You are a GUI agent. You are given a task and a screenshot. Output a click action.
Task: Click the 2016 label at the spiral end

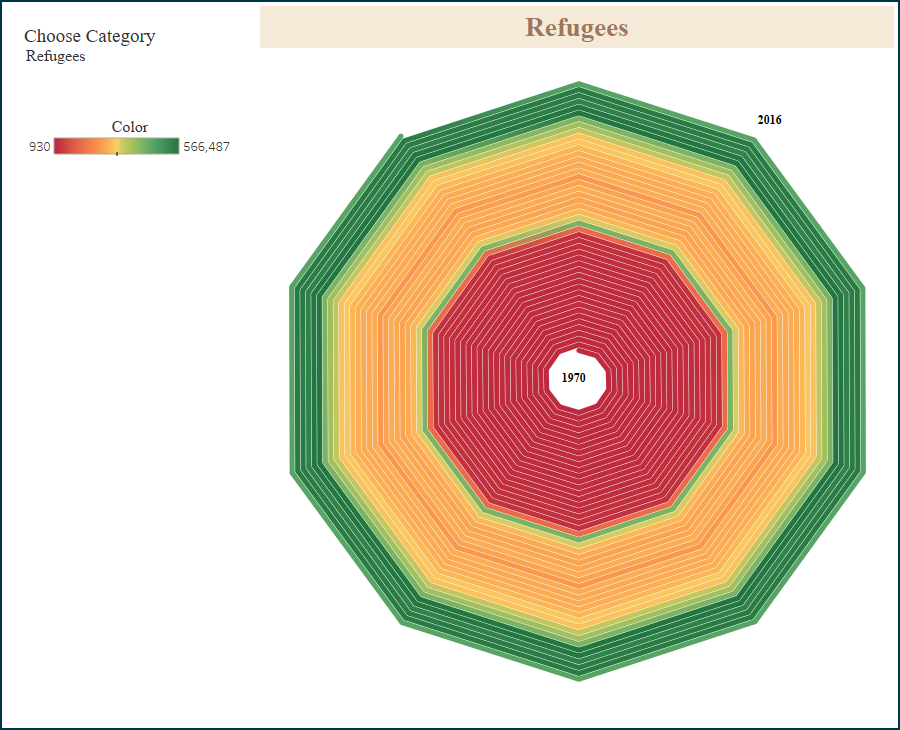[x=769, y=120]
